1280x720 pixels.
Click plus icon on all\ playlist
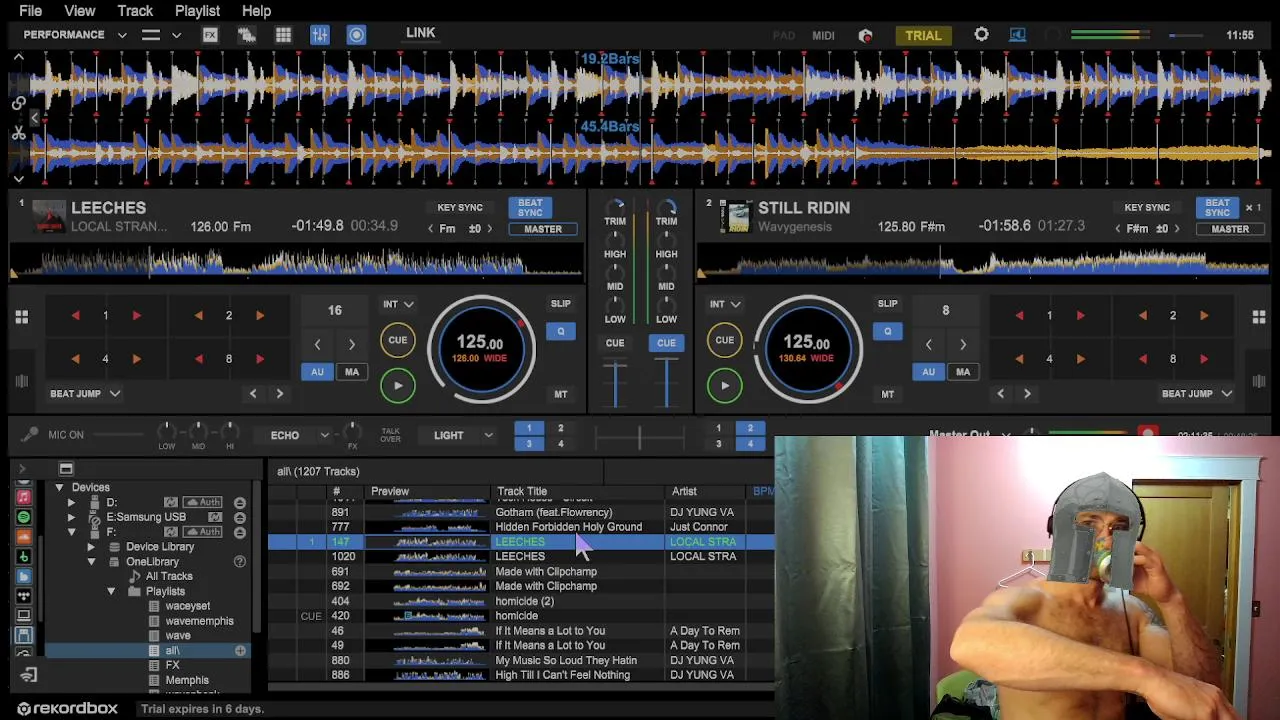pos(240,651)
